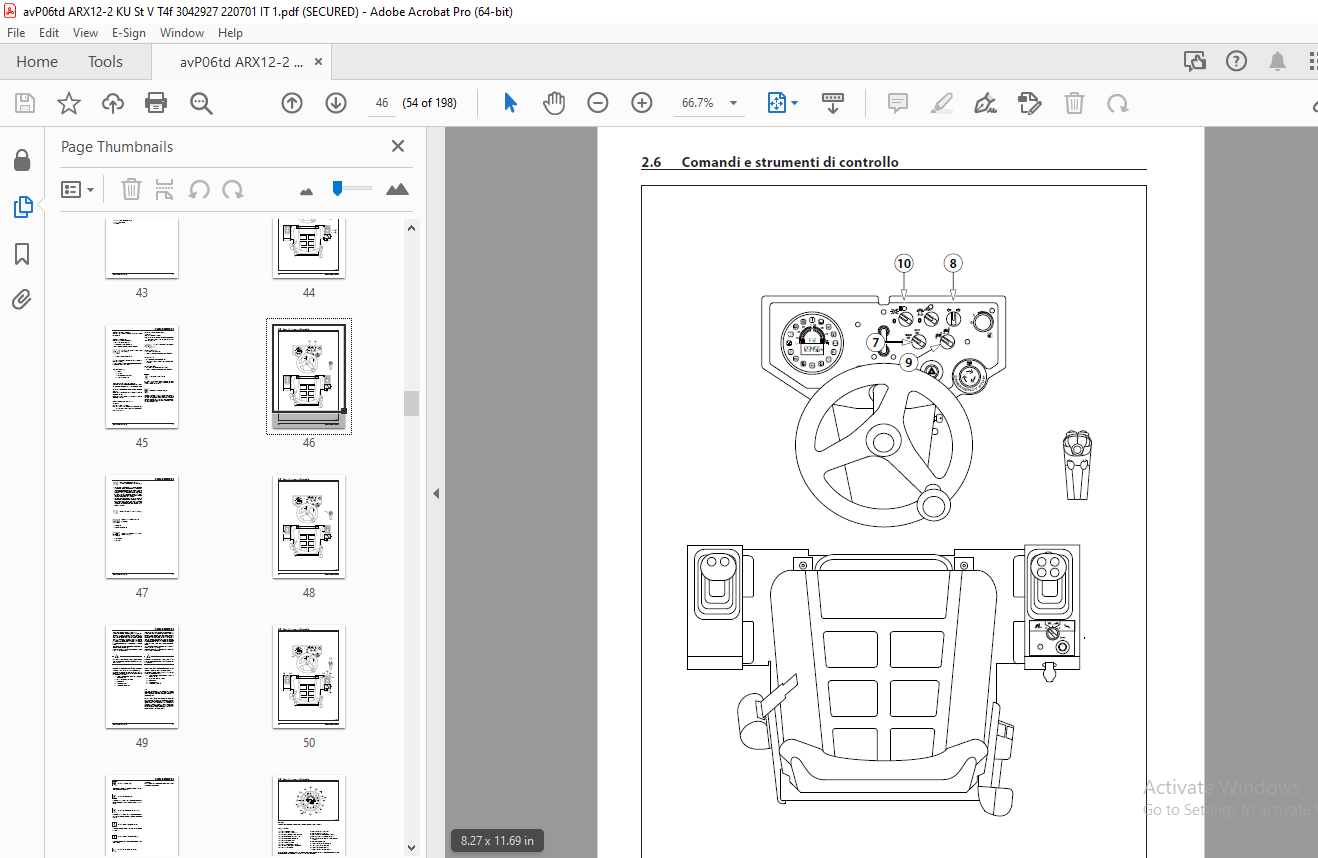Viewport: 1318px width, 858px height.
Task: Rotate pages clockwise in thumbnails panel
Action: (x=233, y=189)
